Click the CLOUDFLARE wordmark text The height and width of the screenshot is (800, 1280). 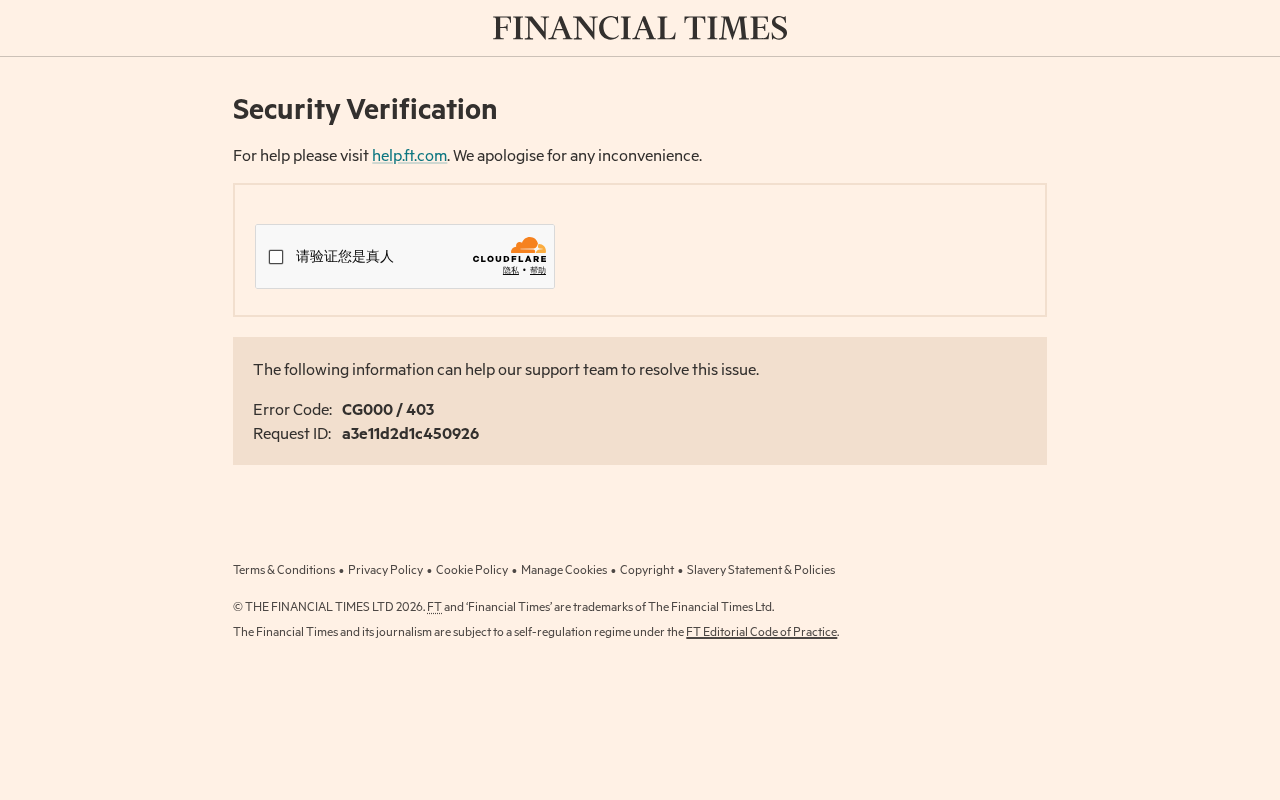510,260
